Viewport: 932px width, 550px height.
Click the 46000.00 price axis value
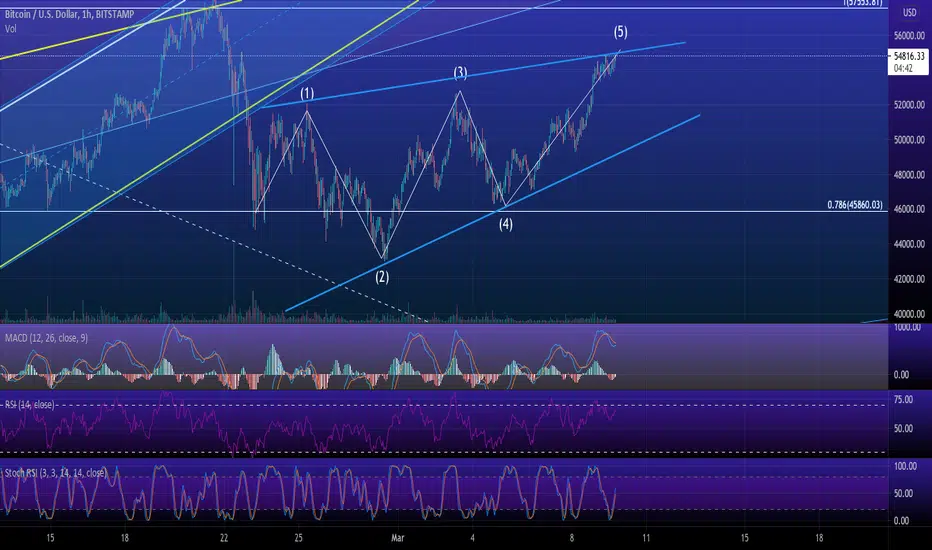click(x=909, y=209)
